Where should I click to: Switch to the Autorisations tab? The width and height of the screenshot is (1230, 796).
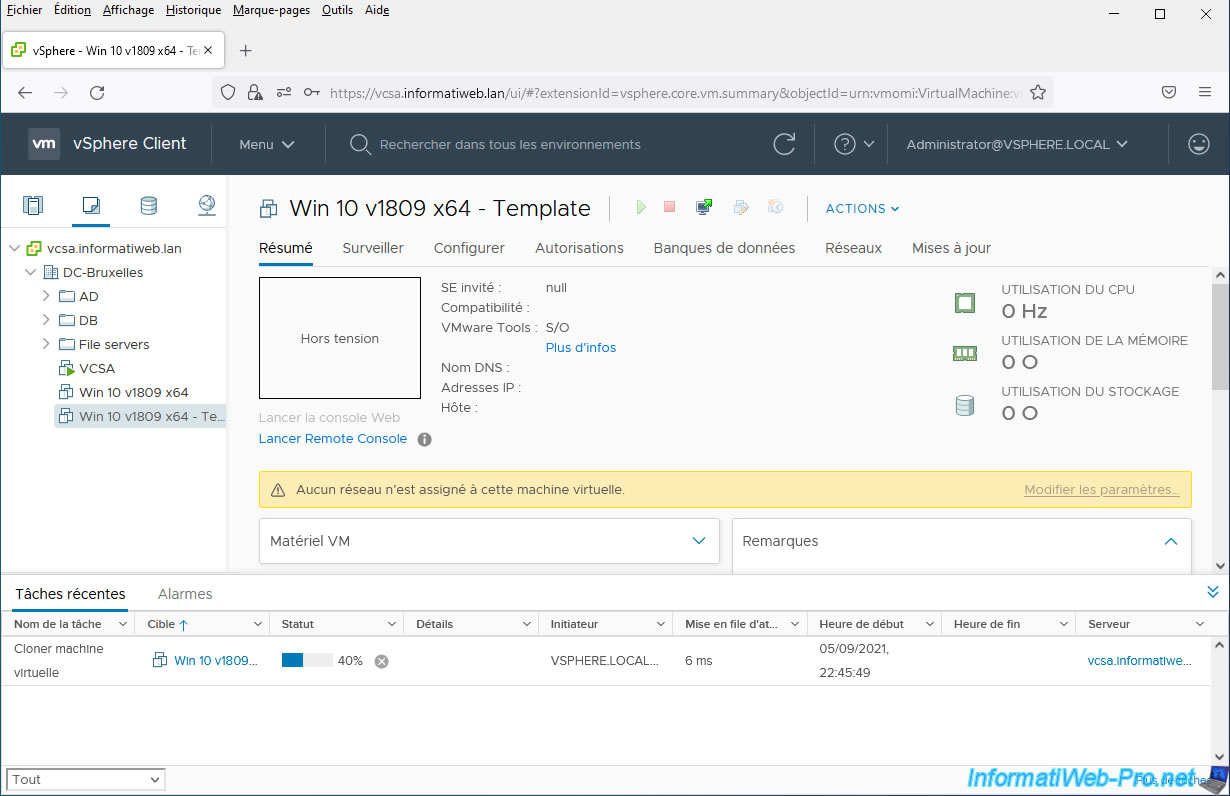[579, 248]
